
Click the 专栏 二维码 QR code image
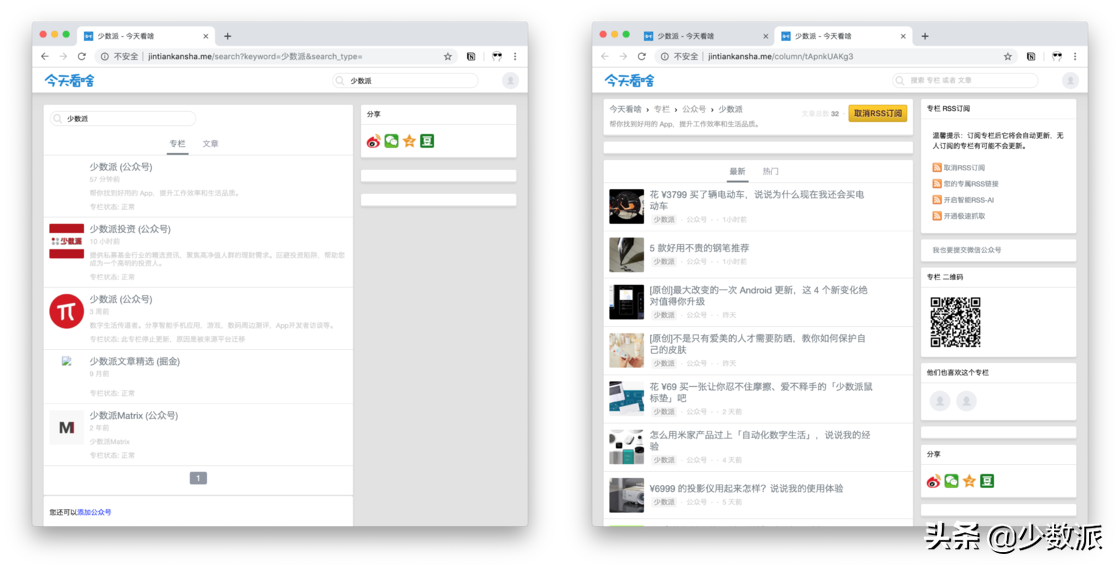[955, 322]
